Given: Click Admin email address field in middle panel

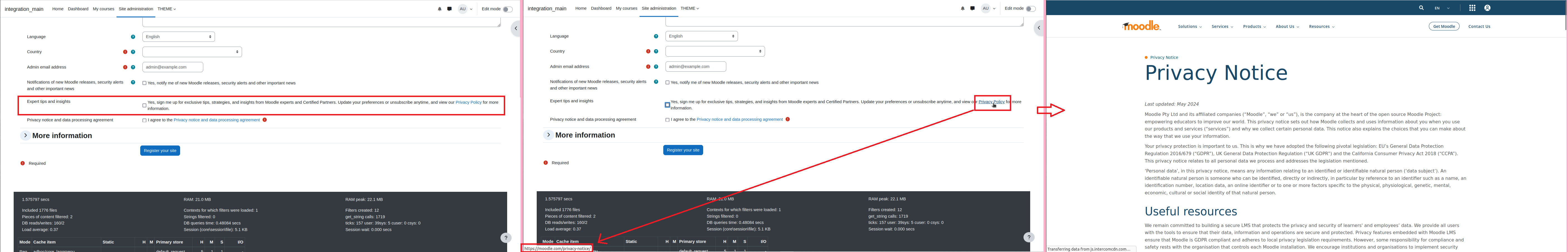Looking at the screenshot, I should [x=696, y=66].
